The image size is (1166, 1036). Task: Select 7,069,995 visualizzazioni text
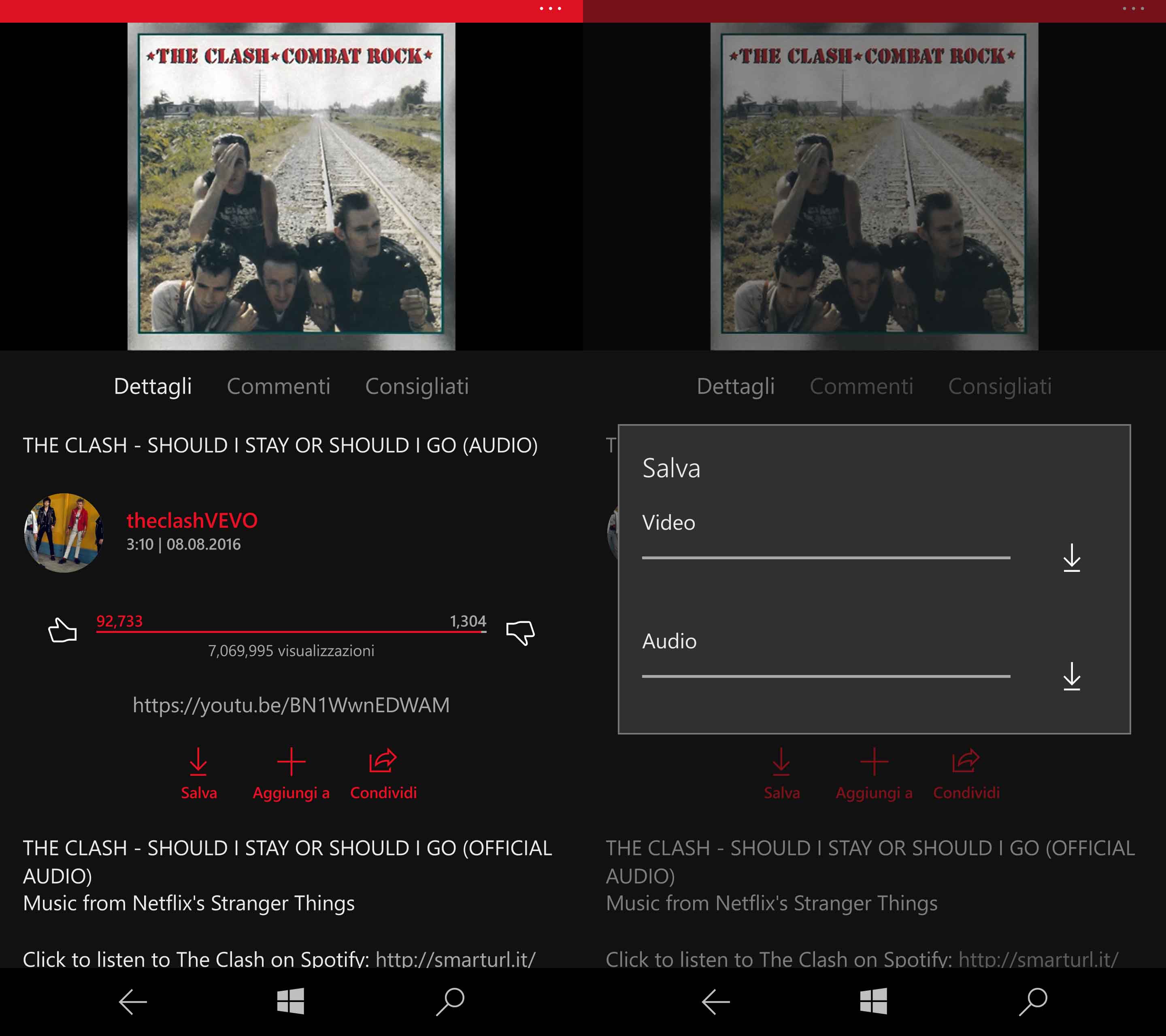291,651
